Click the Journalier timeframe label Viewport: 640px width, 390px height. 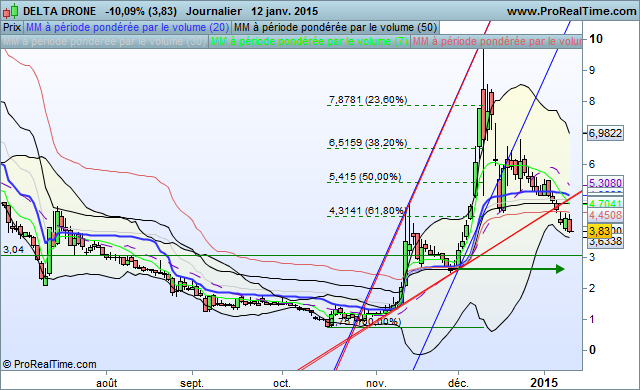(214, 11)
